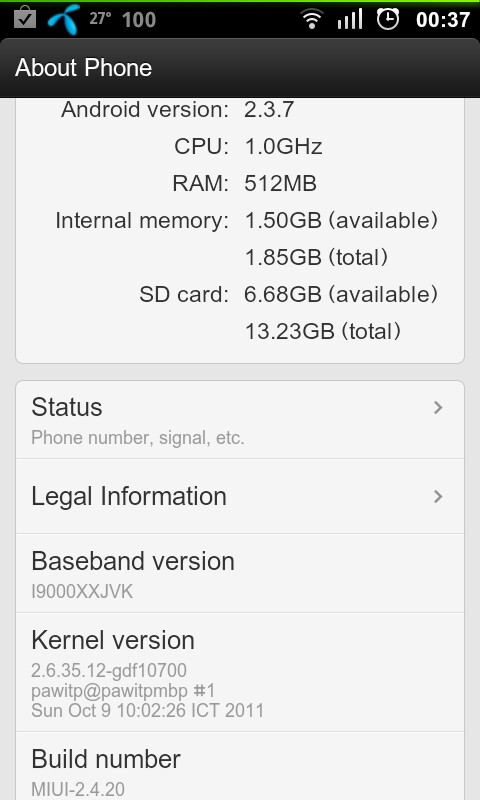Viewport: 480px width, 800px height.
Task: Tap the SD card 6.68GB available line
Action: click(289, 294)
